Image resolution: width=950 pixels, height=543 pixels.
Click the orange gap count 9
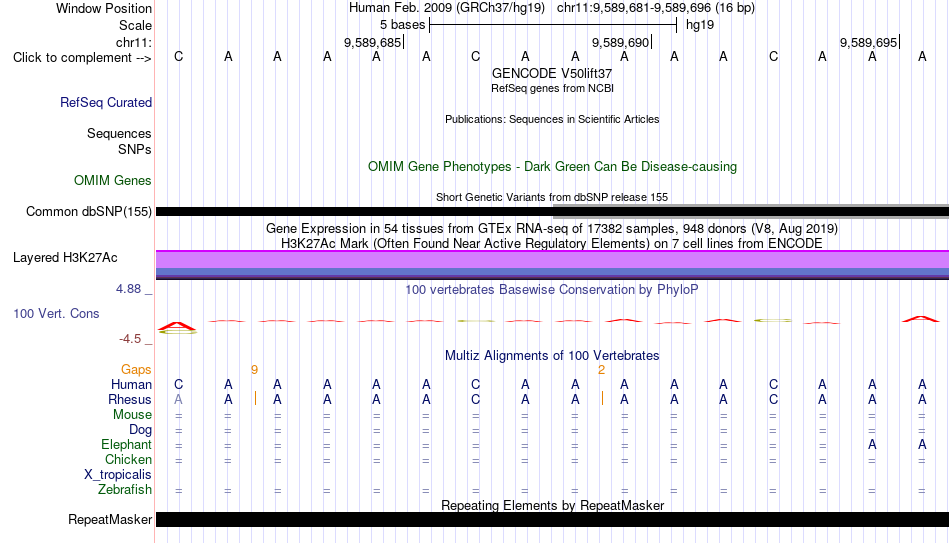(x=254, y=370)
